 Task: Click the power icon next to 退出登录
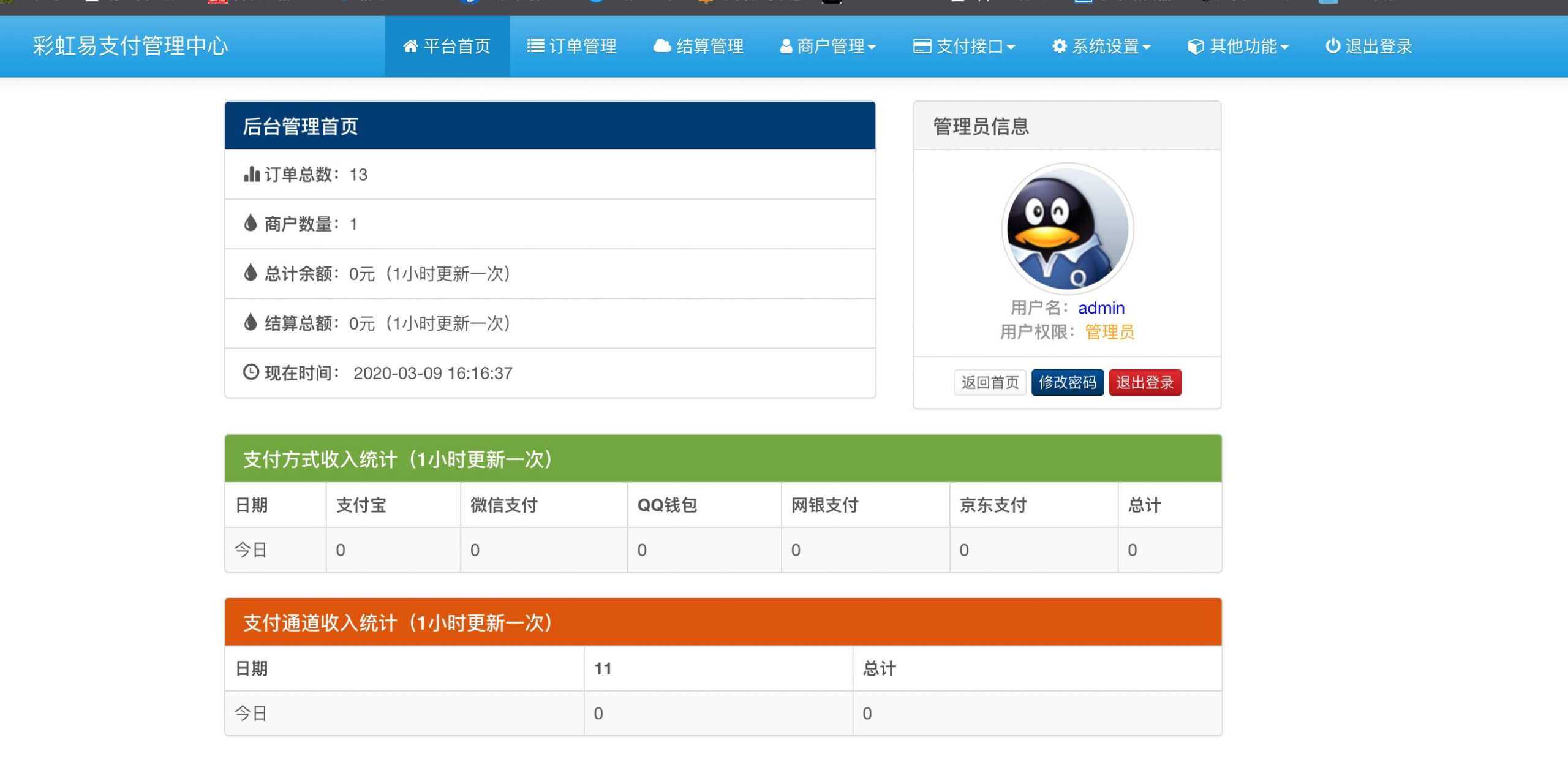[x=1333, y=46]
